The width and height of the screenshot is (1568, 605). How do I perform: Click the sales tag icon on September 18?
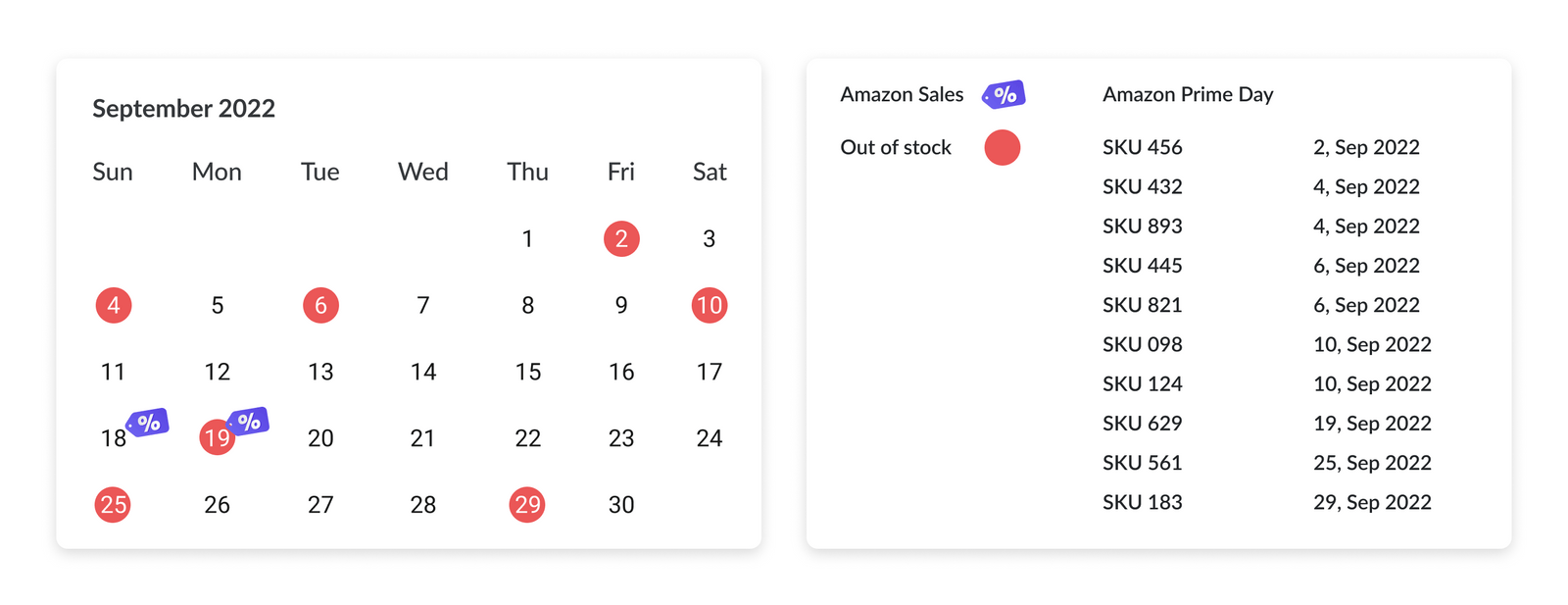[148, 423]
